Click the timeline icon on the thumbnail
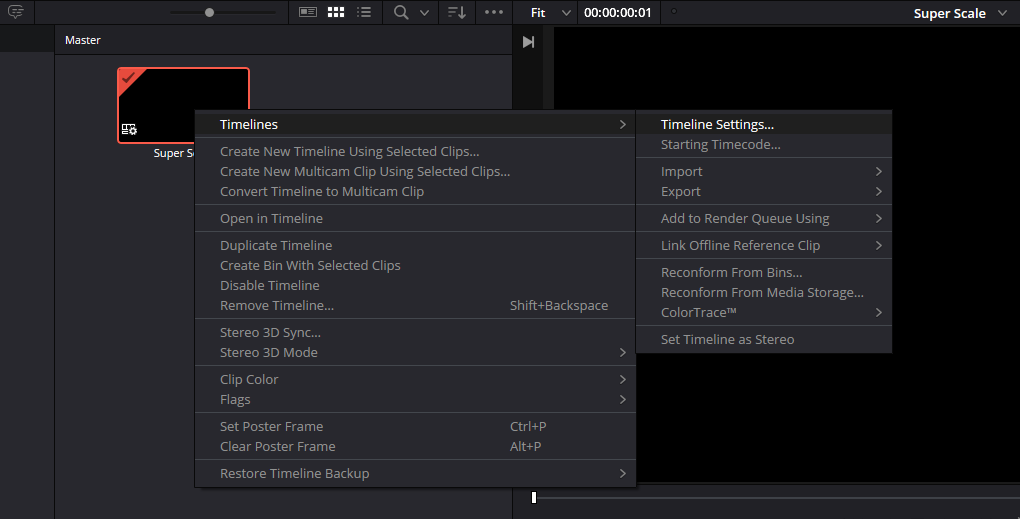The width and height of the screenshot is (1020, 519). point(129,129)
